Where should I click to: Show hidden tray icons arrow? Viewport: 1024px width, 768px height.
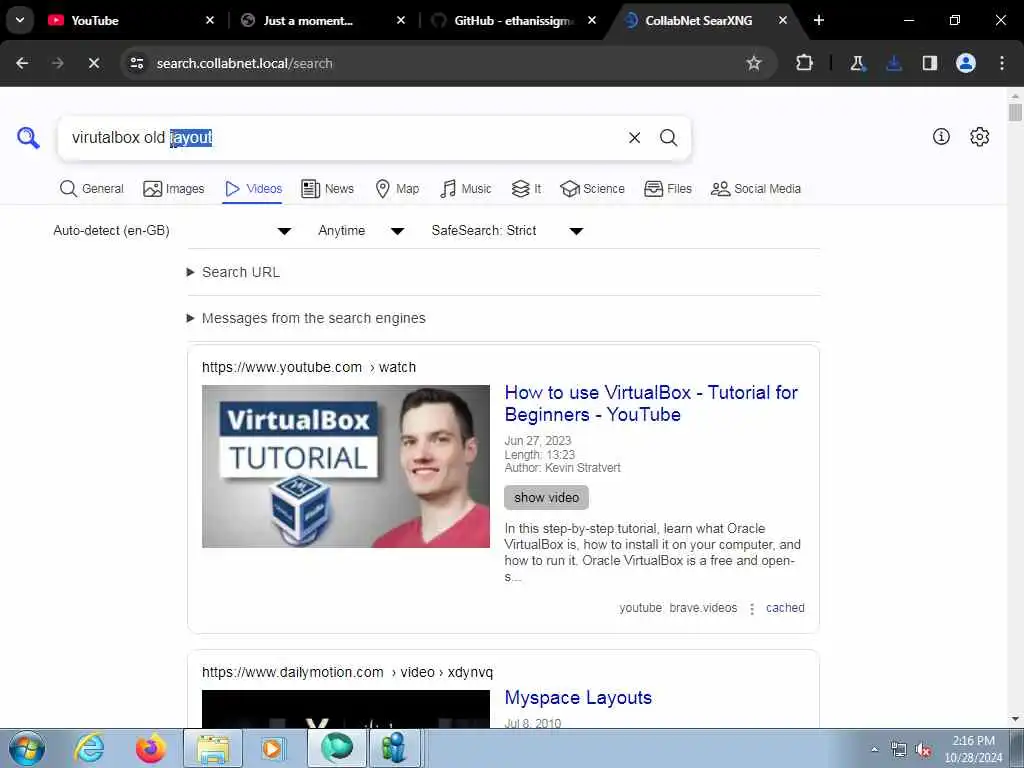(x=874, y=750)
